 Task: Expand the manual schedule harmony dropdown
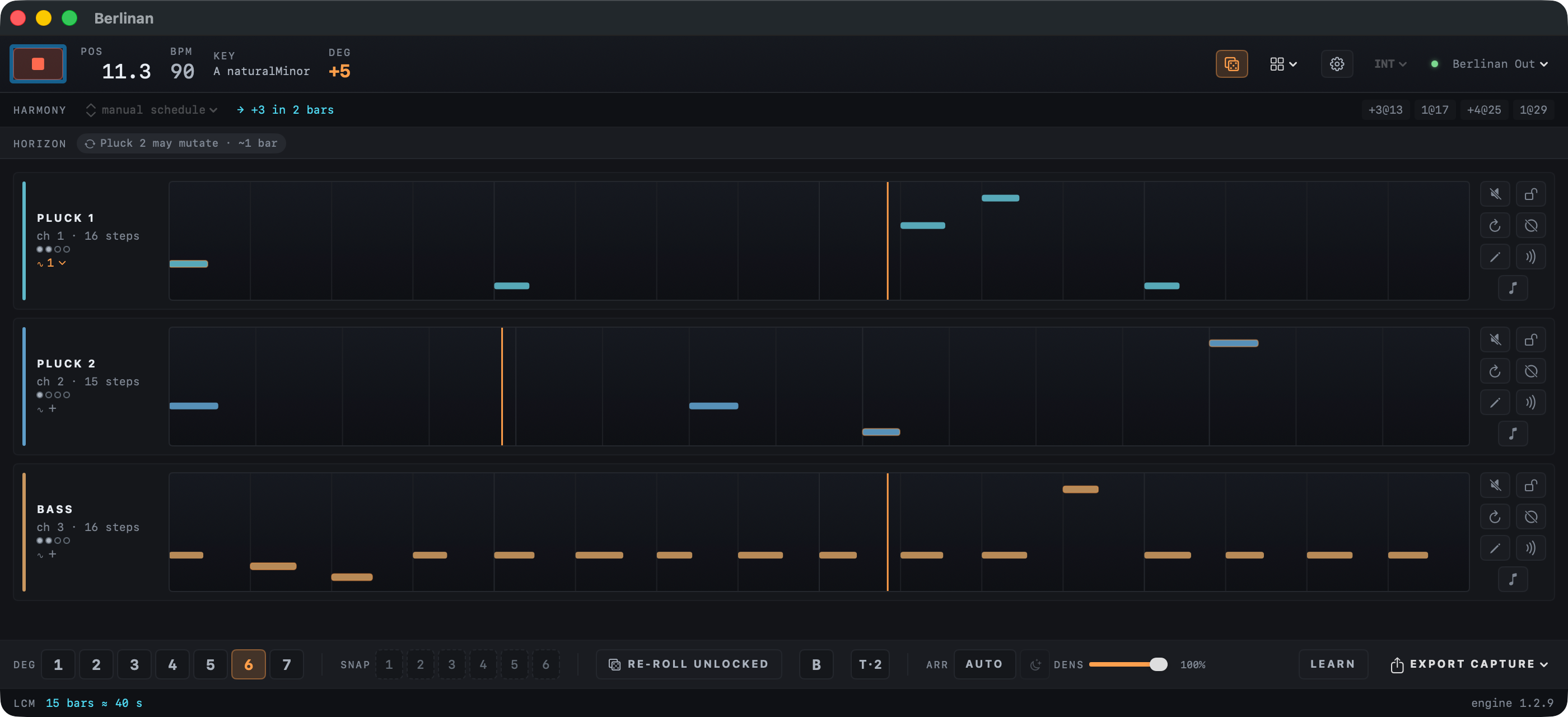click(x=151, y=110)
